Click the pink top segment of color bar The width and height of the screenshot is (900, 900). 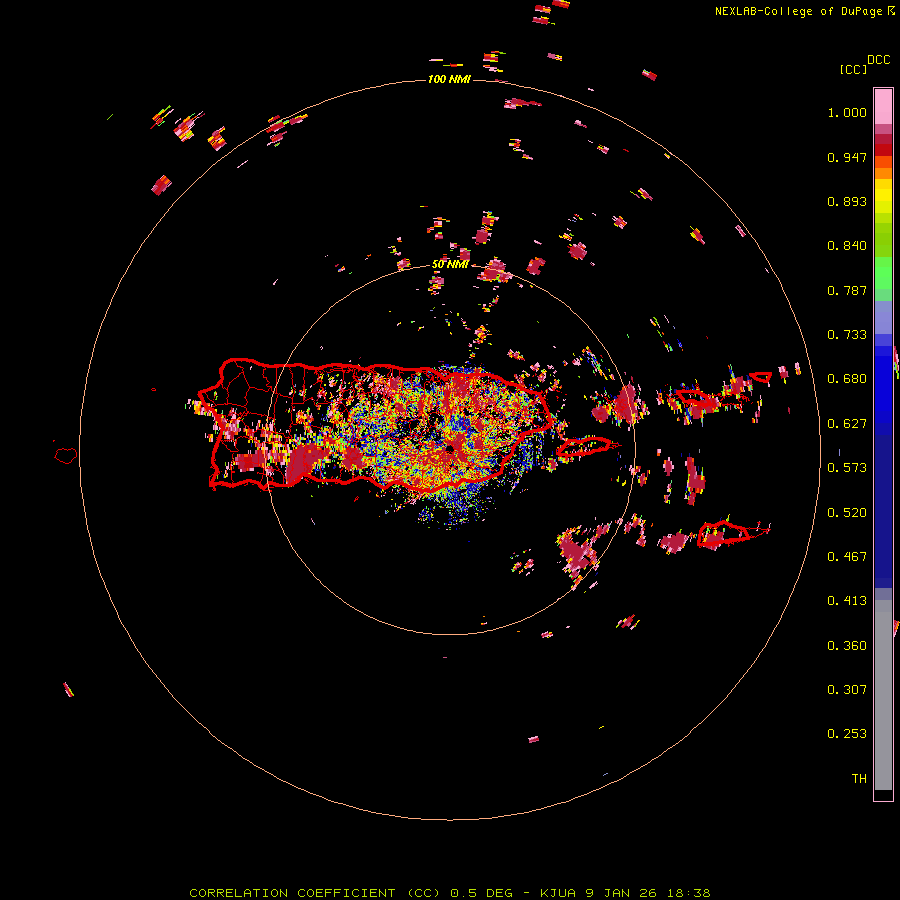pos(883,106)
